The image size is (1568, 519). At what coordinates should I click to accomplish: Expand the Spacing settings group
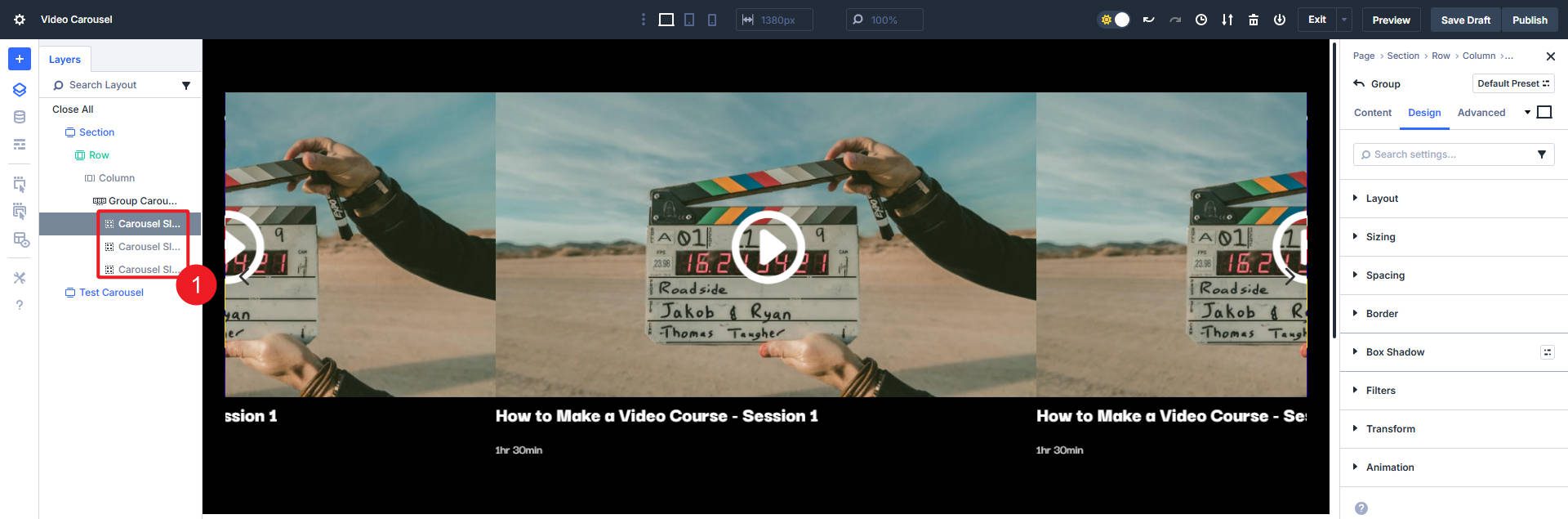point(1385,275)
